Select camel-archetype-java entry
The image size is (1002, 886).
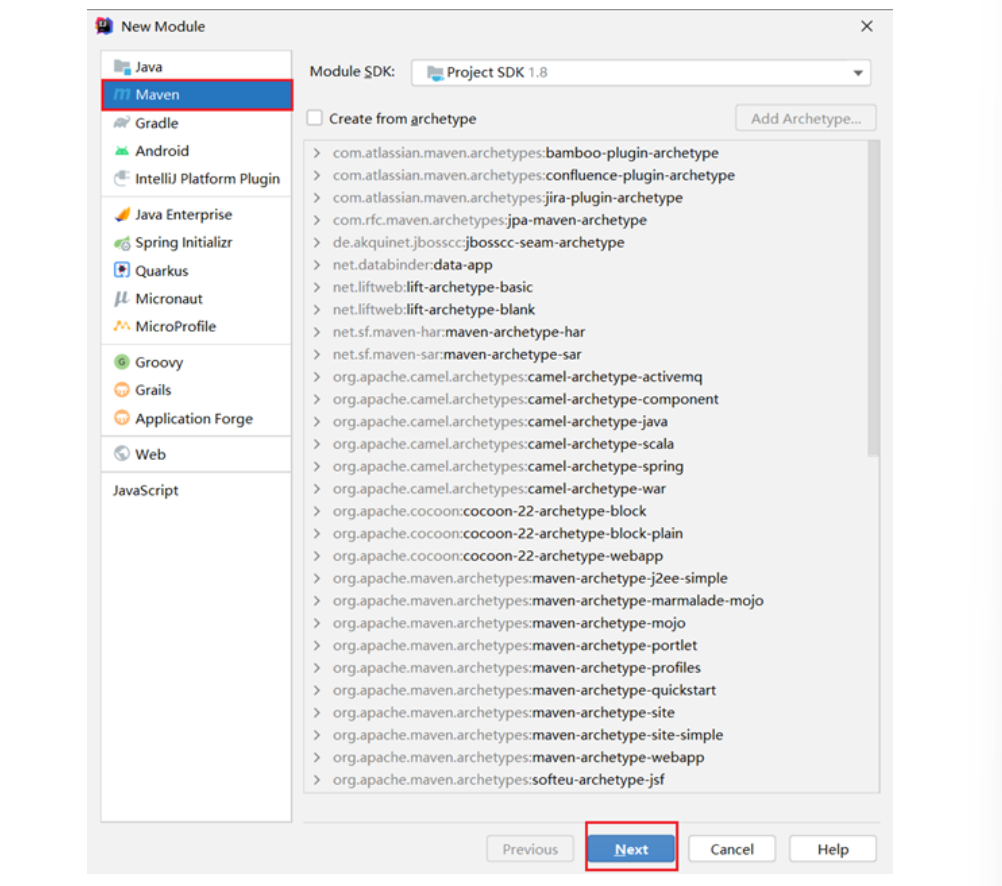point(500,421)
